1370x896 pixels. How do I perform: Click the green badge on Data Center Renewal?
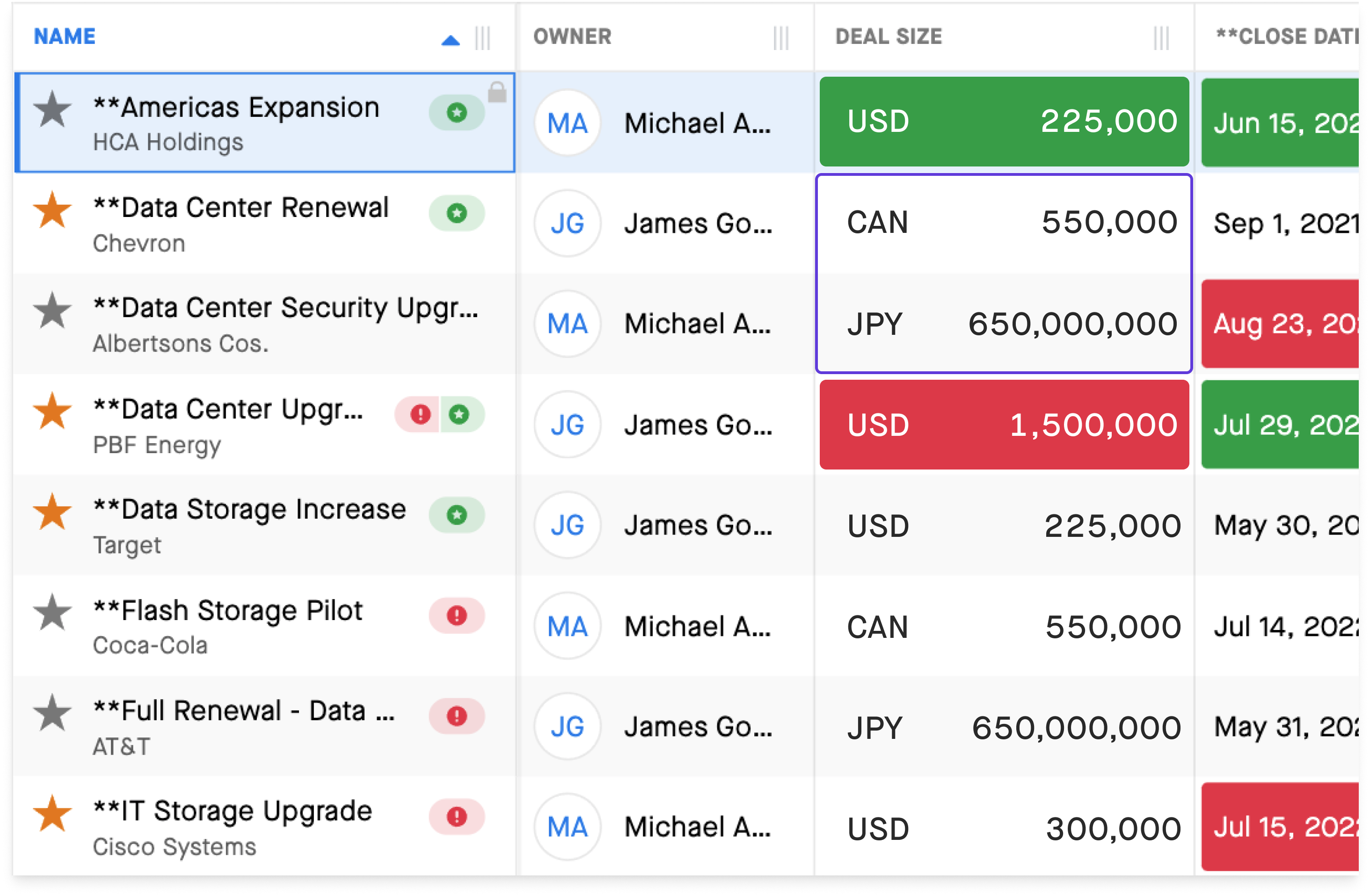pyautogui.click(x=457, y=213)
